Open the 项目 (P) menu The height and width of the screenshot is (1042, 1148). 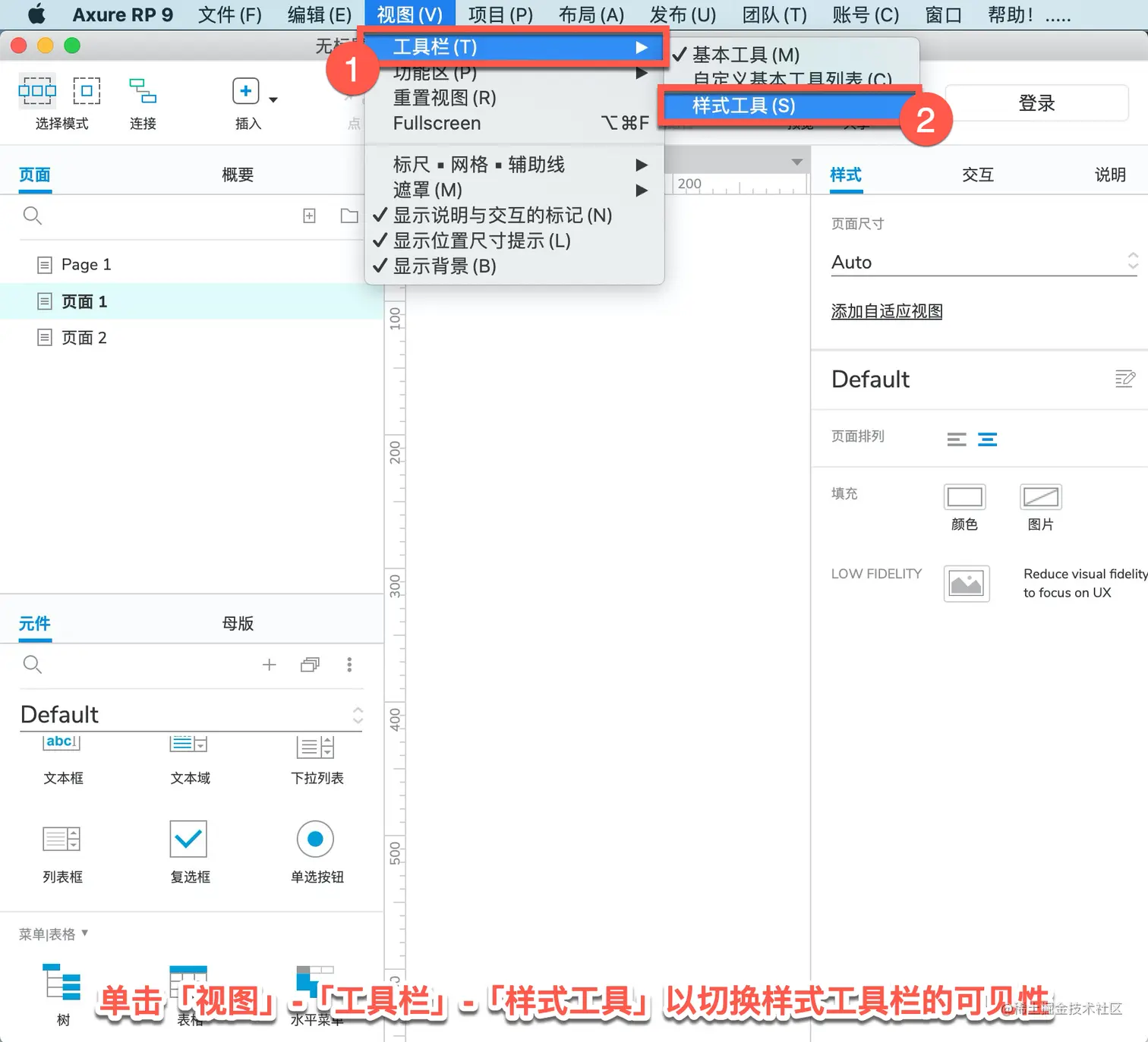click(x=500, y=14)
